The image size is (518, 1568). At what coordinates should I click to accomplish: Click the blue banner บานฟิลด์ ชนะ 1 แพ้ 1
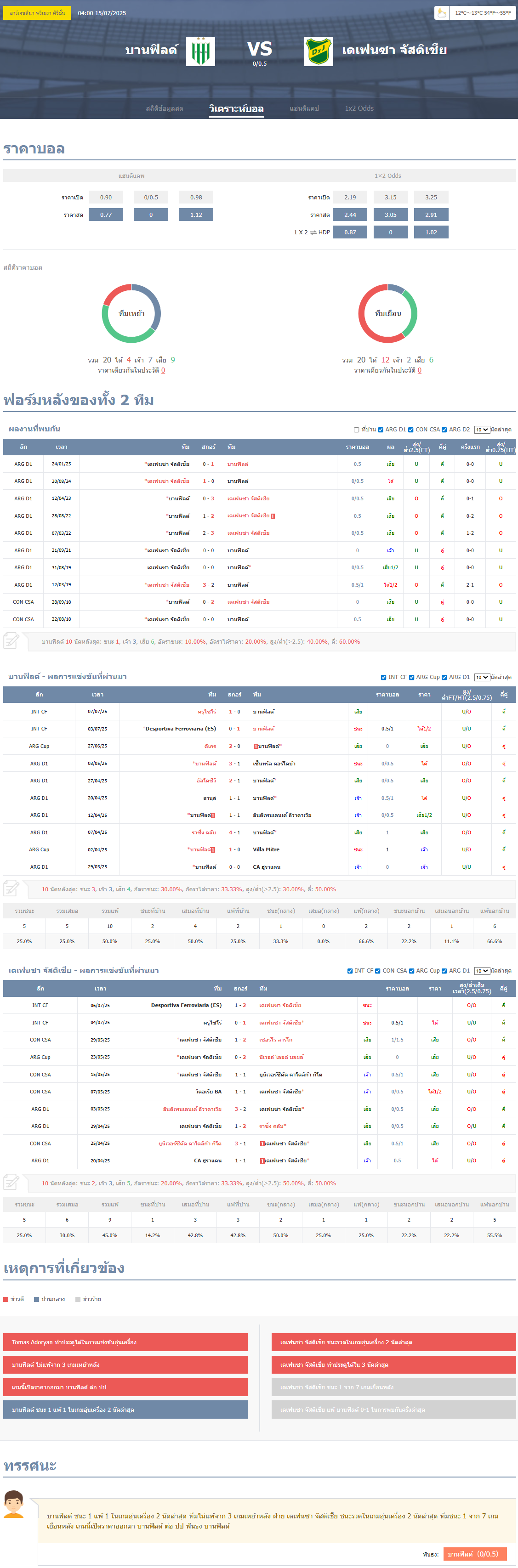(x=125, y=1410)
